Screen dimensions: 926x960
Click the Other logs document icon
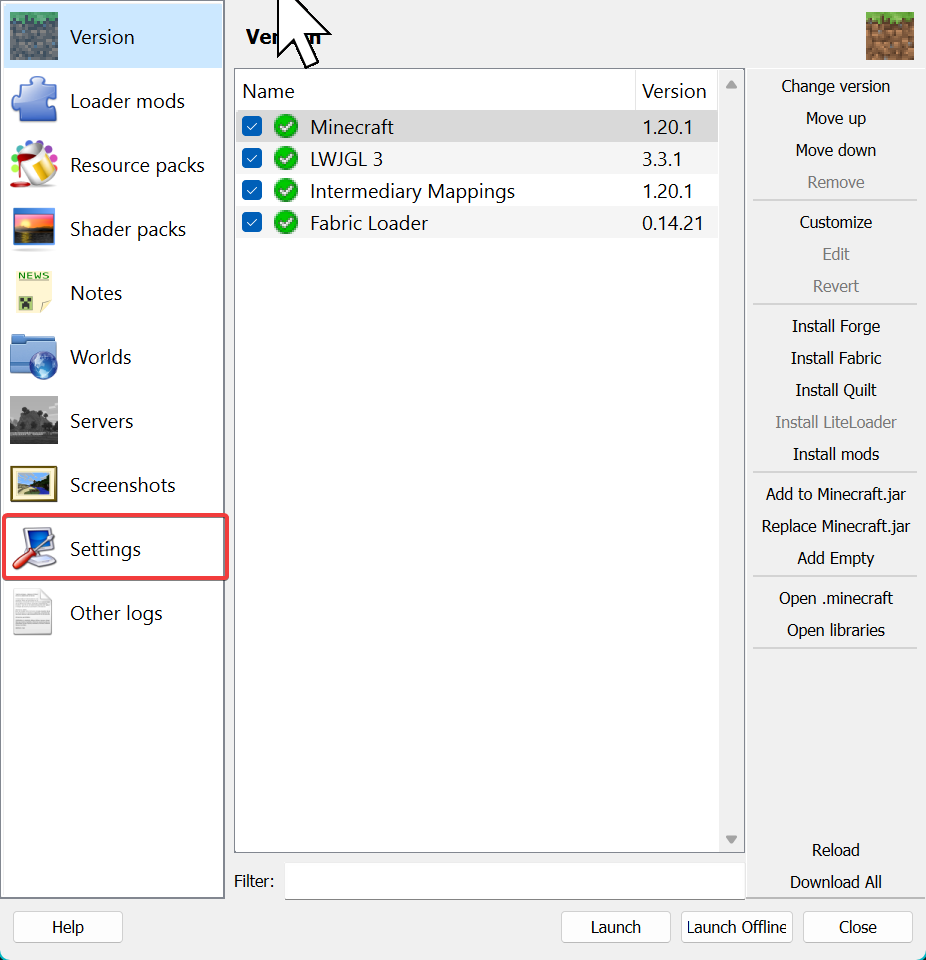32,612
